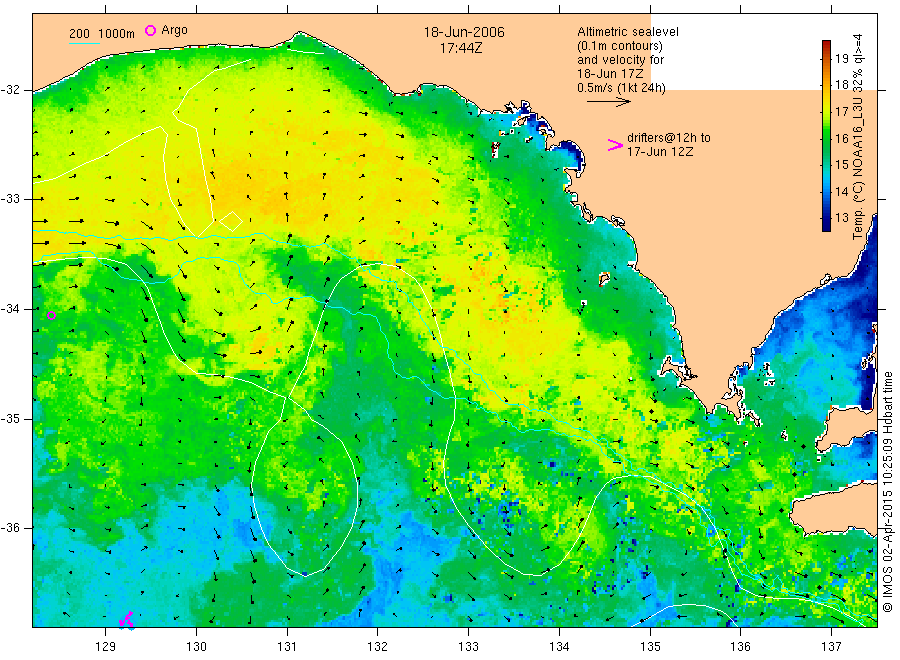Image resolution: width=900 pixels, height=660 pixels.
Task: Click the "0.5m/s (1kt 24h)" scale label
Action: pos(622,88)
